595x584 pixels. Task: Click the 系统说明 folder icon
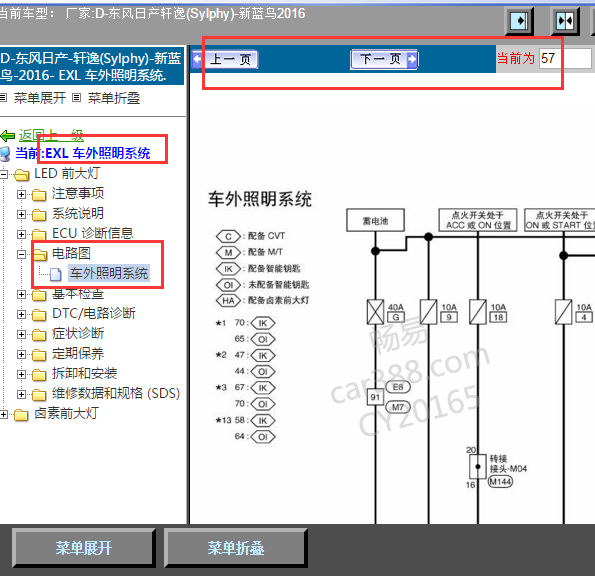click(39, 215)
